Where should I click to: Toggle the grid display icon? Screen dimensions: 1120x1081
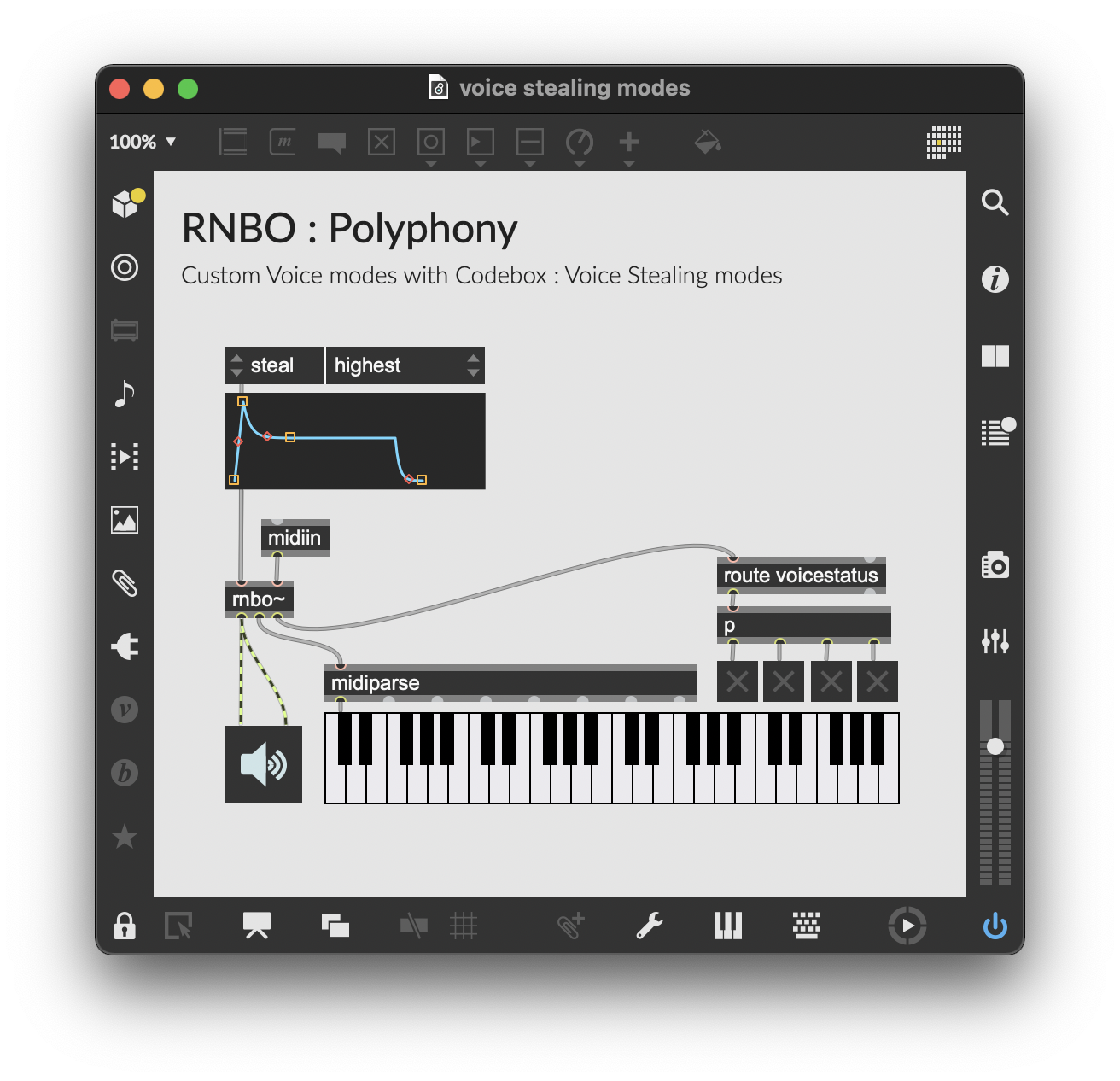(x=464, y=926)
